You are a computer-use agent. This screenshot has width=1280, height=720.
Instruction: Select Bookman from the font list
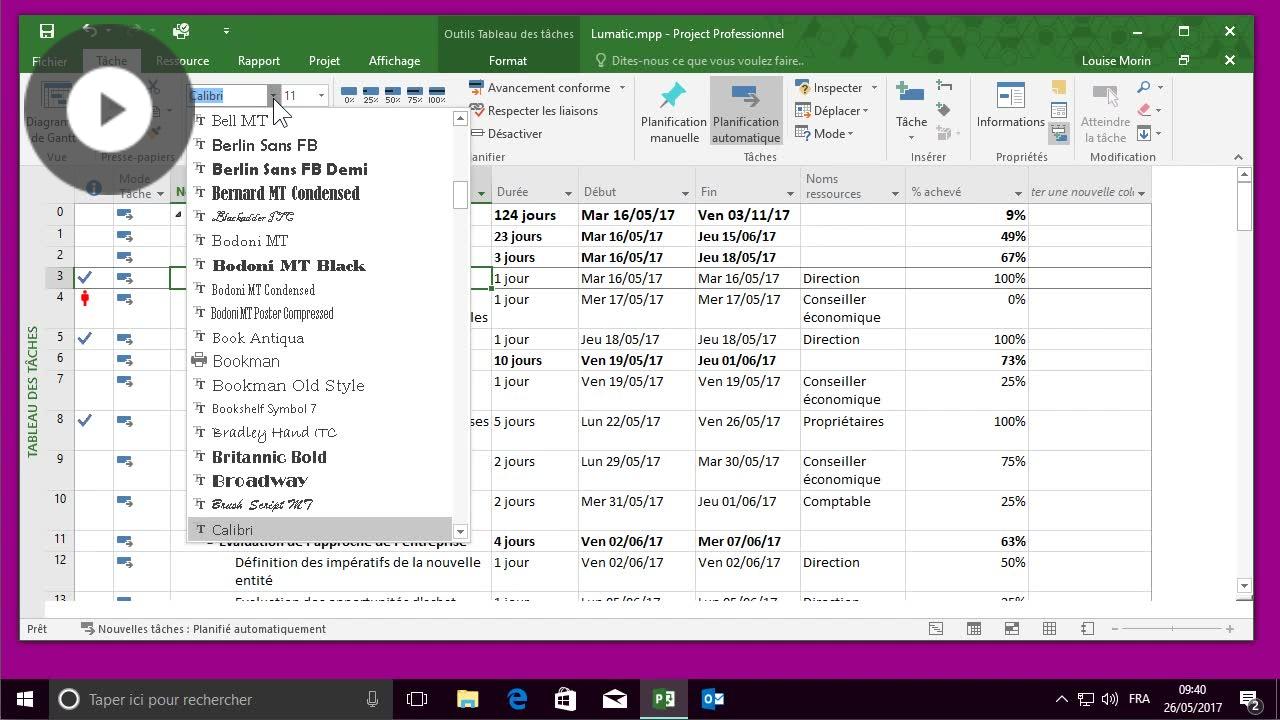246,361
